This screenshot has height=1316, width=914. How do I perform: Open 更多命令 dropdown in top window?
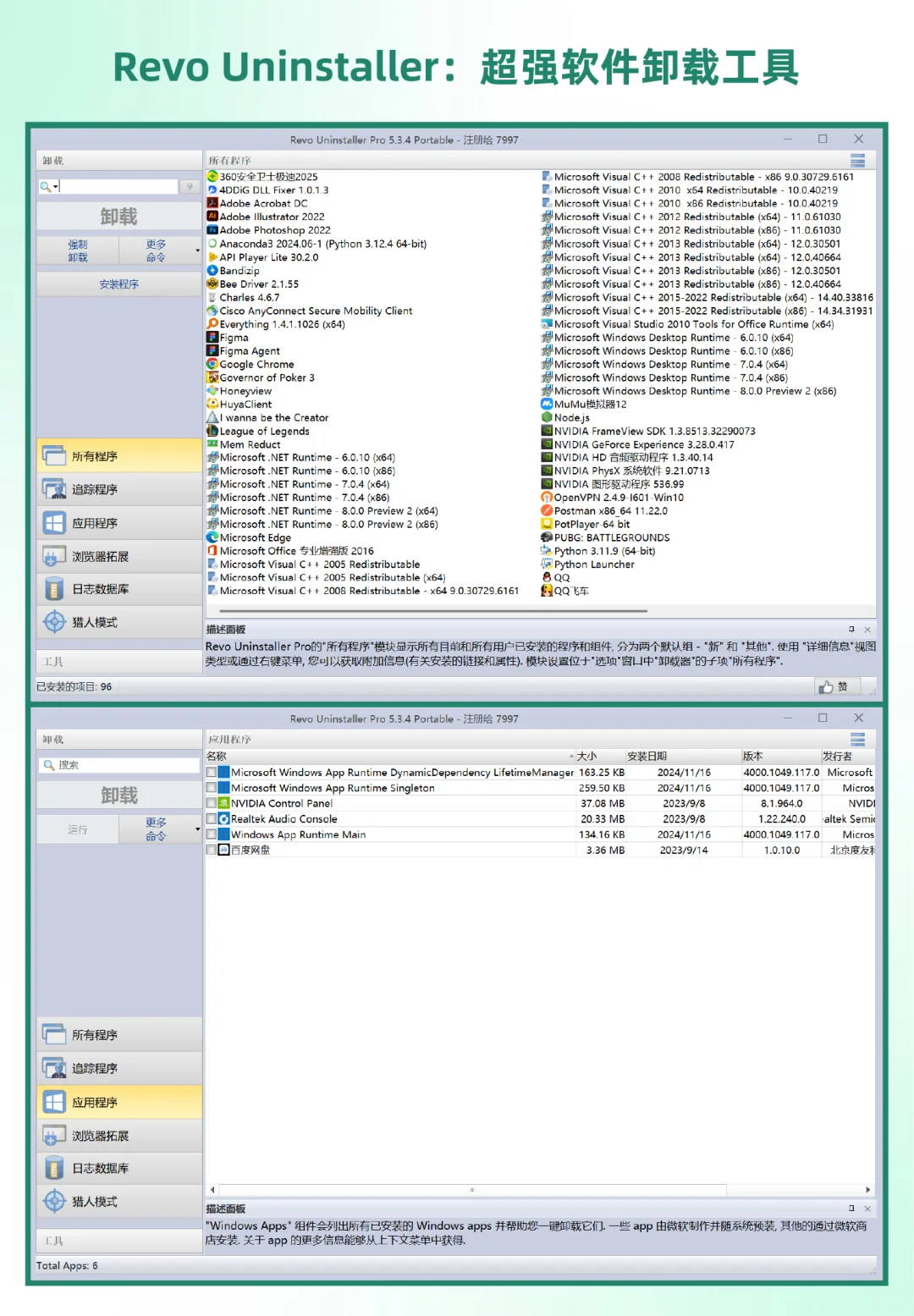161,251
